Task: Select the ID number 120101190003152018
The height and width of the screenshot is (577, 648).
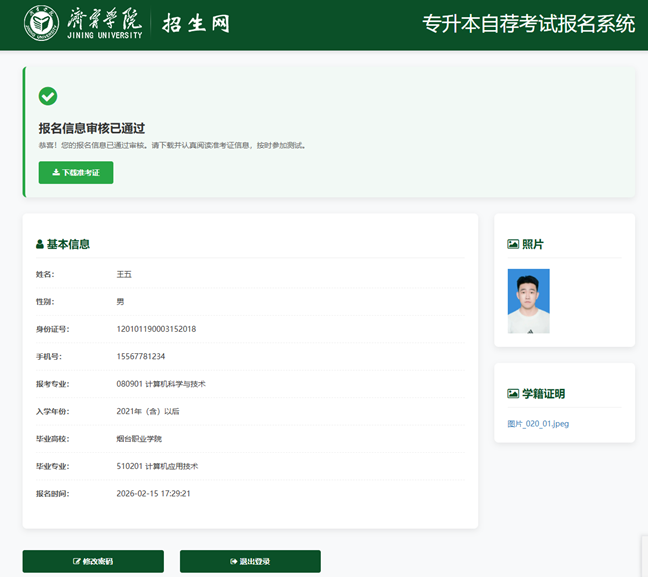Action: [x=156, y=329]
